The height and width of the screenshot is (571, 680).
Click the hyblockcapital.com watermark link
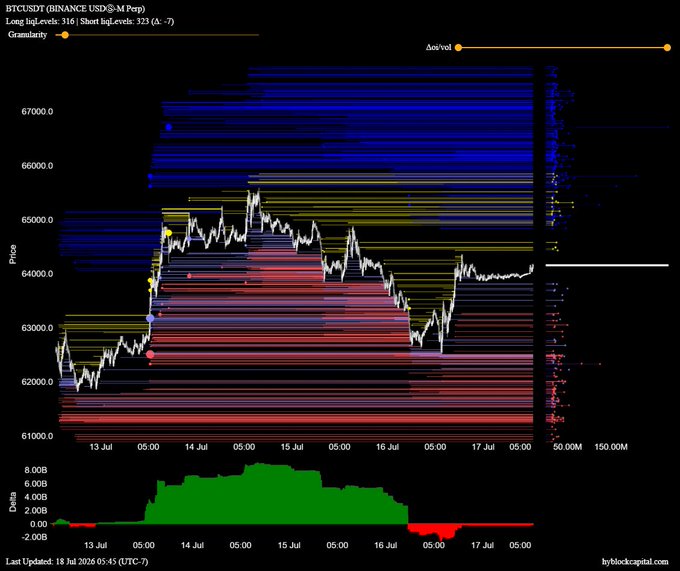tap(635, 561)
